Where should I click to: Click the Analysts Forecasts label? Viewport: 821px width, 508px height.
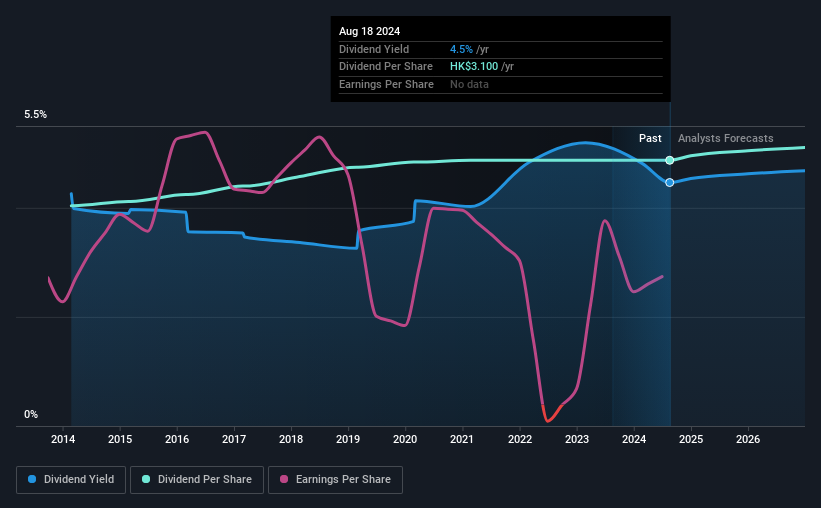726,138
